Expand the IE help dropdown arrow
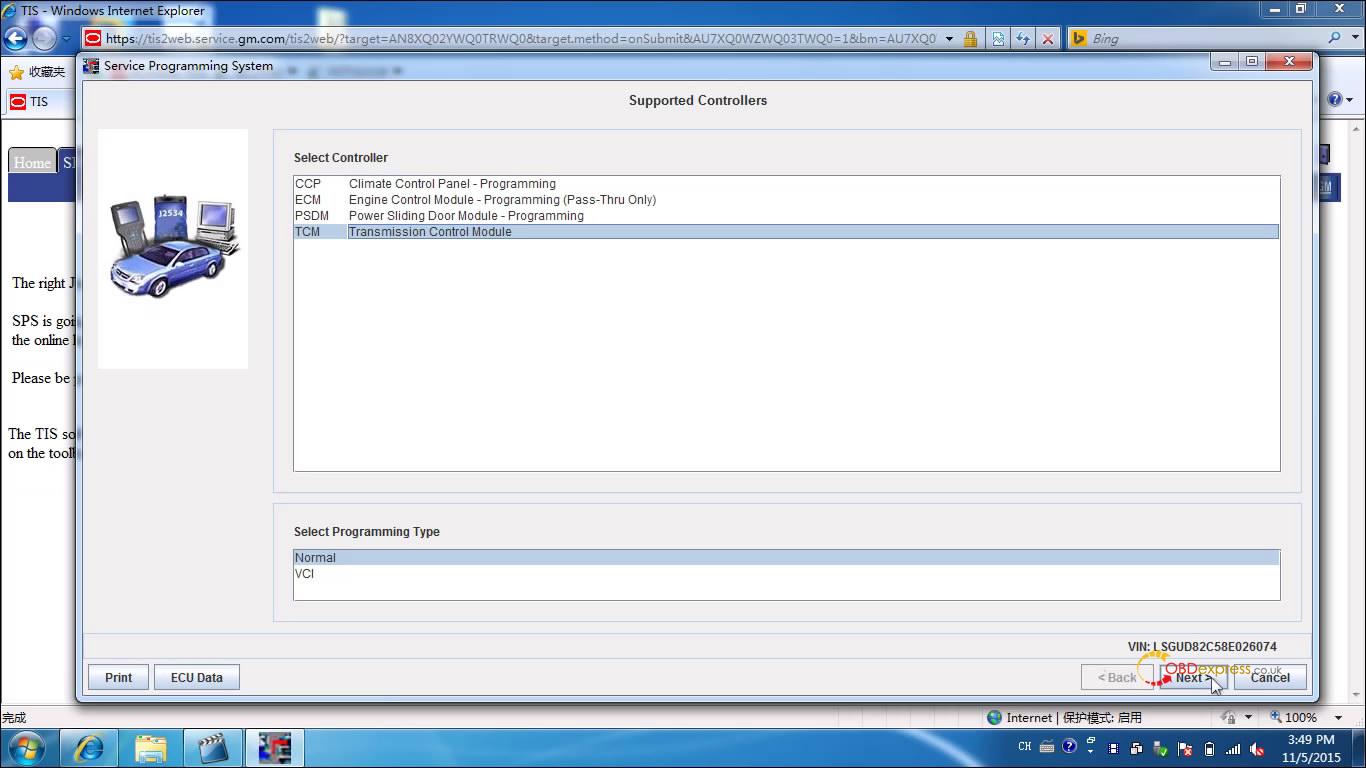The width and height of the screenshot is (1366, 768). click(1350, 100)
